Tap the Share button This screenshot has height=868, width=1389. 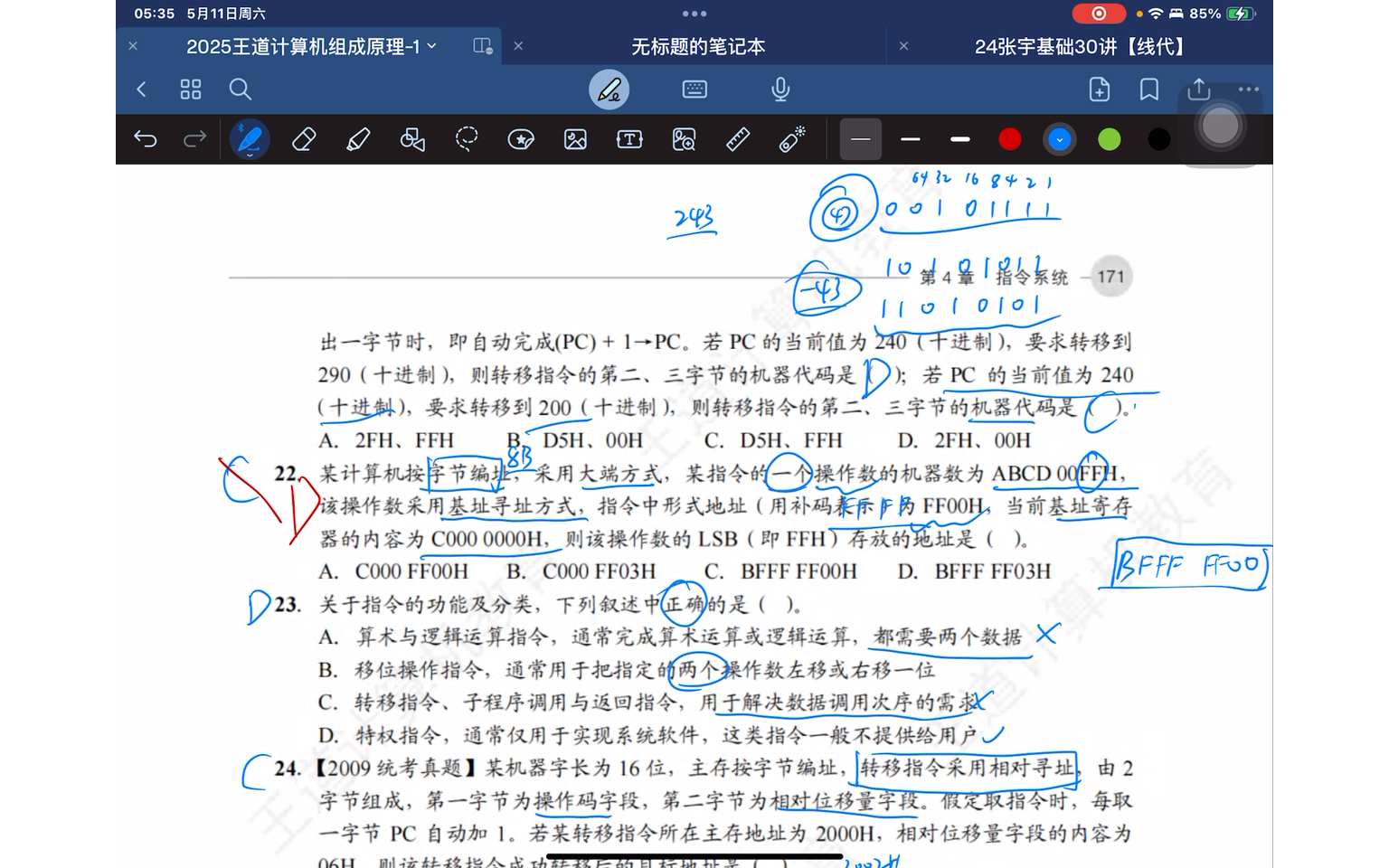coord(1198,90)
